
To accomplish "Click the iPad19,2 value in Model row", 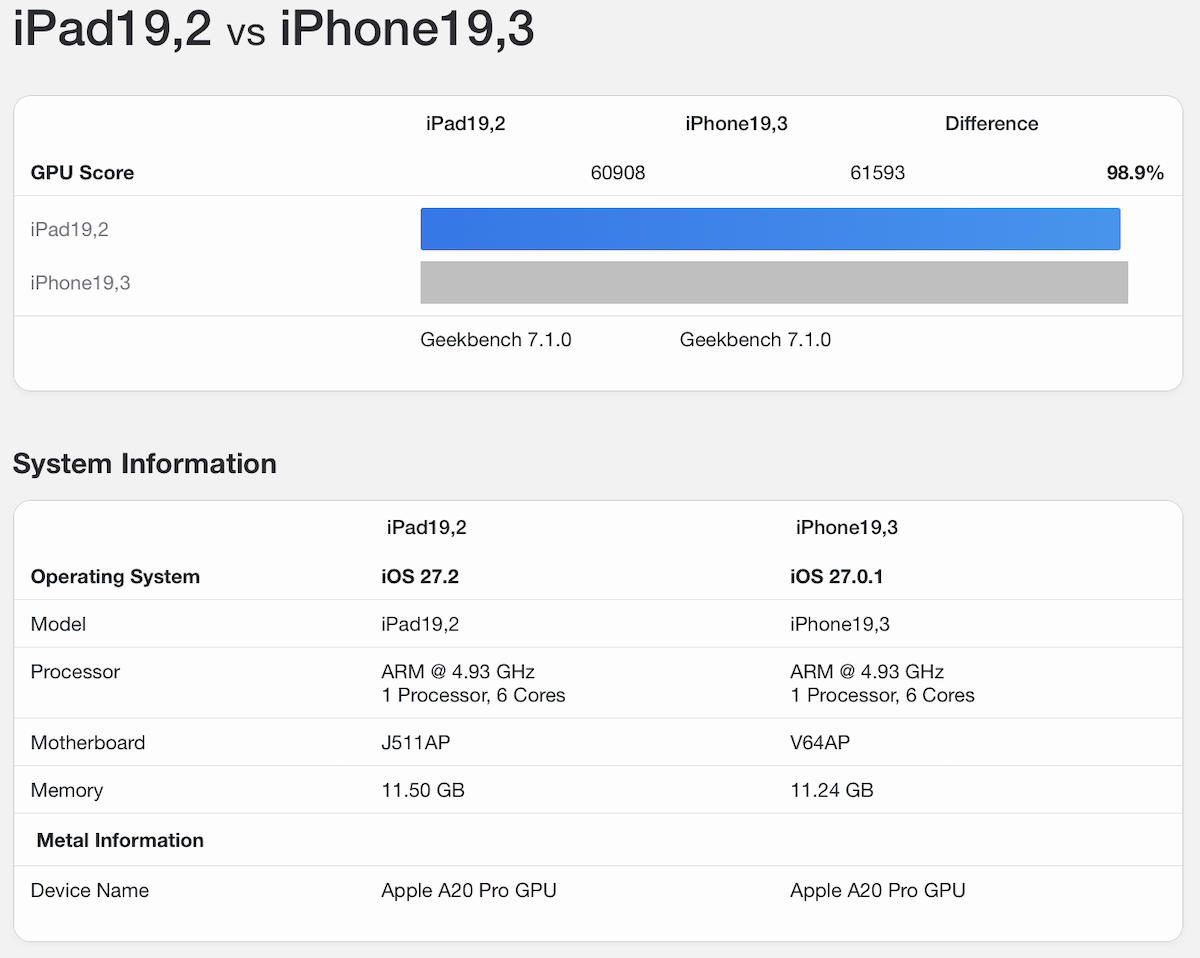I will [x=420, y=624].
